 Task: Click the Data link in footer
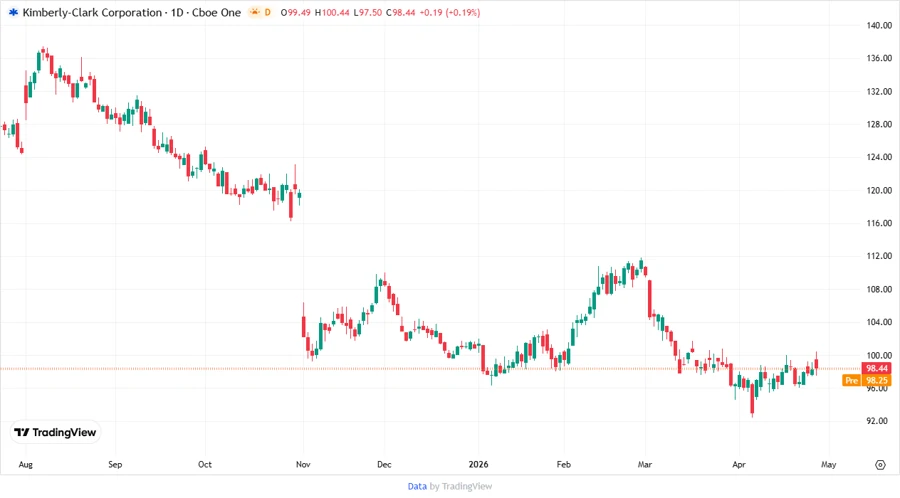pyautogui.click(x=417, y=486)
